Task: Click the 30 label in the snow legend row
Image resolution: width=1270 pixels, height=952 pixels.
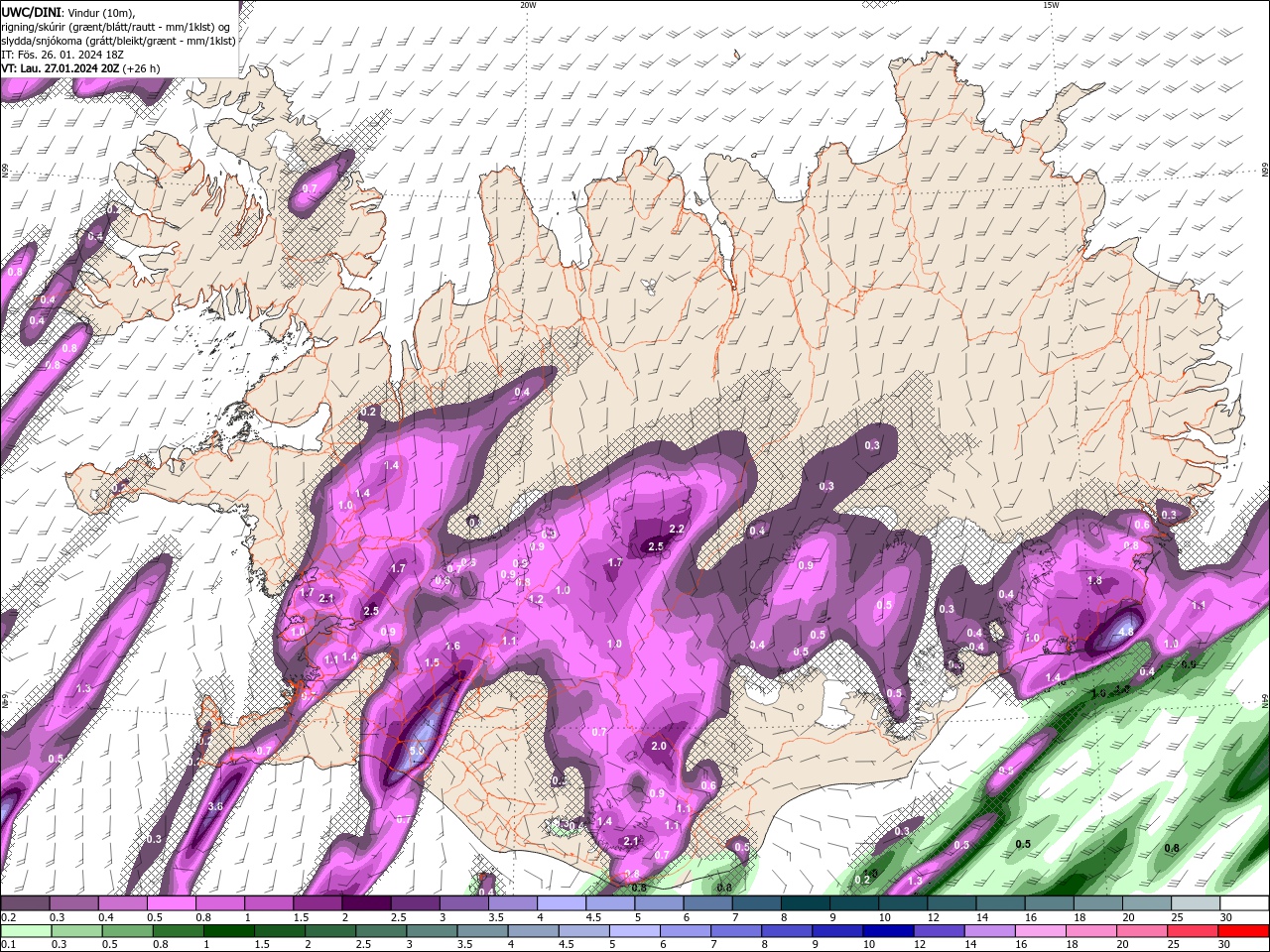Action: [x=1226, y=917]
